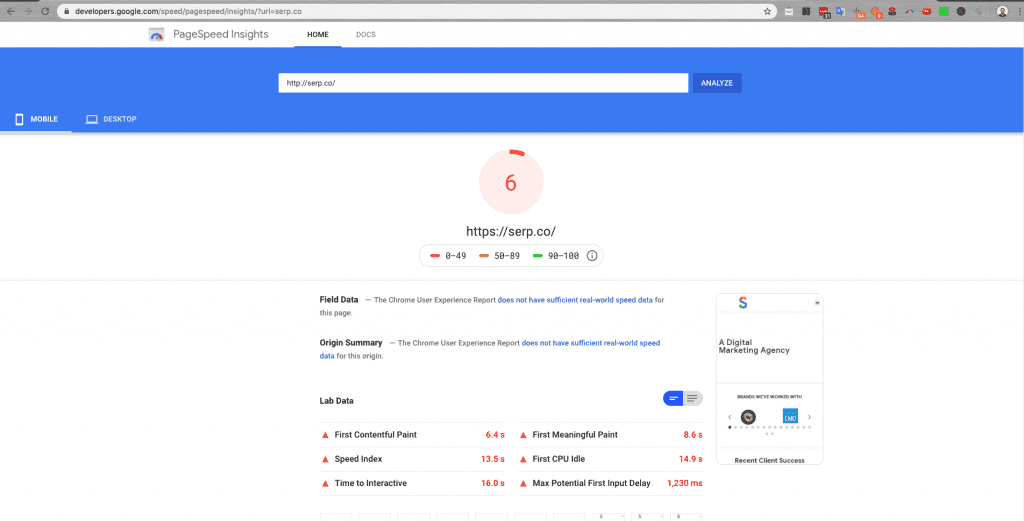Click the Origin Summary label

coord(351,343)
